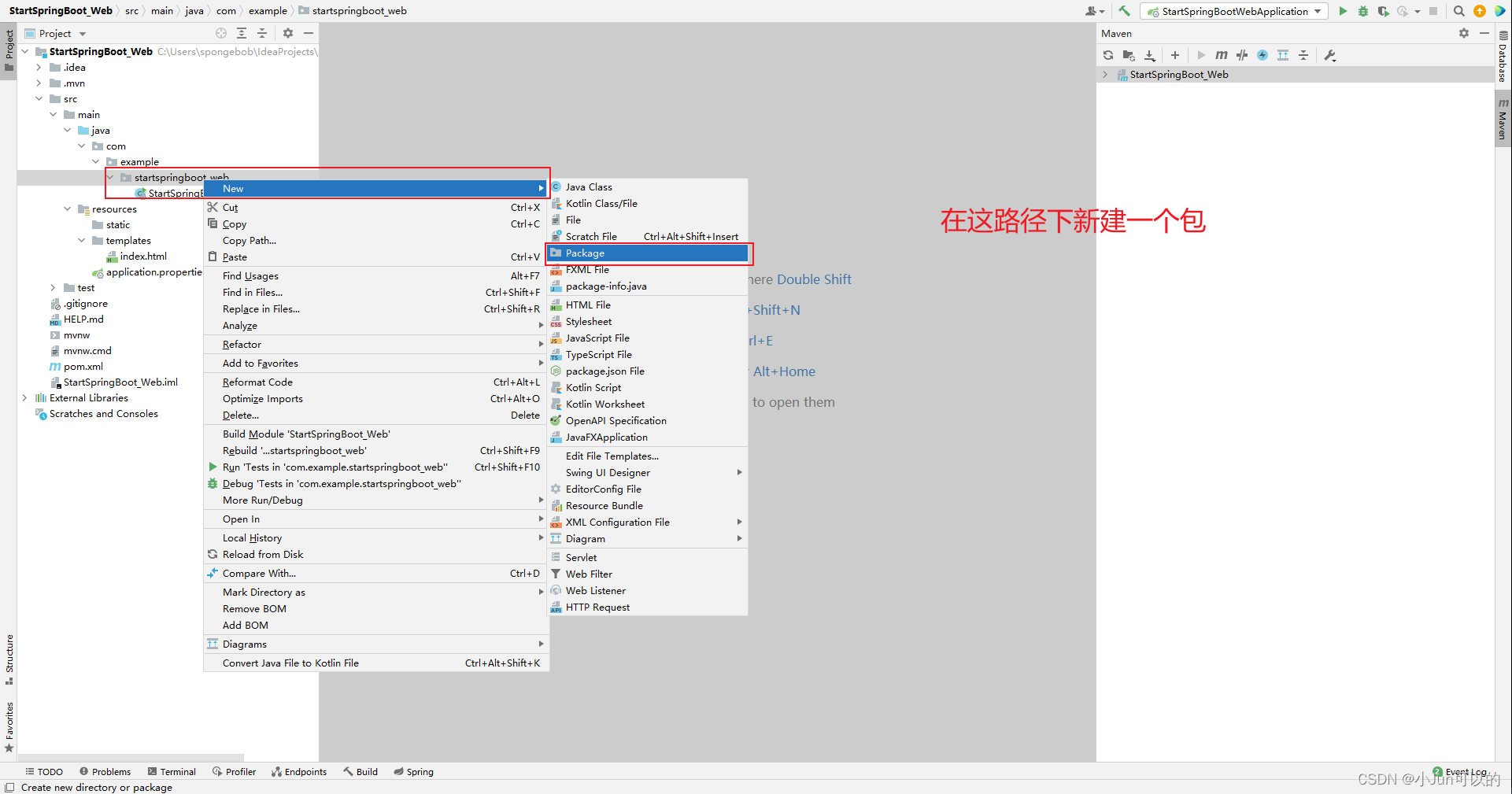This screenshot has height=794, width=1512.
Task: Open the TODO tool window
Action: [44, 772]
